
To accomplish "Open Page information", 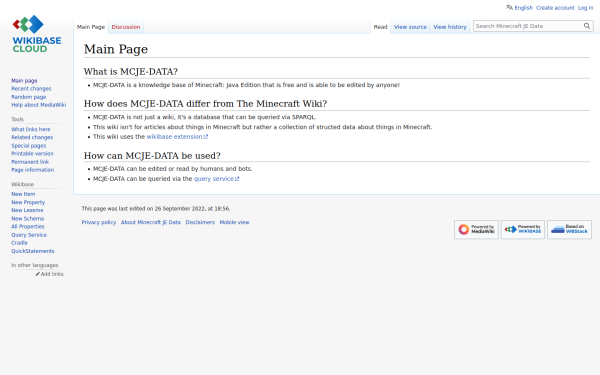I will click(x=33, y=170).
